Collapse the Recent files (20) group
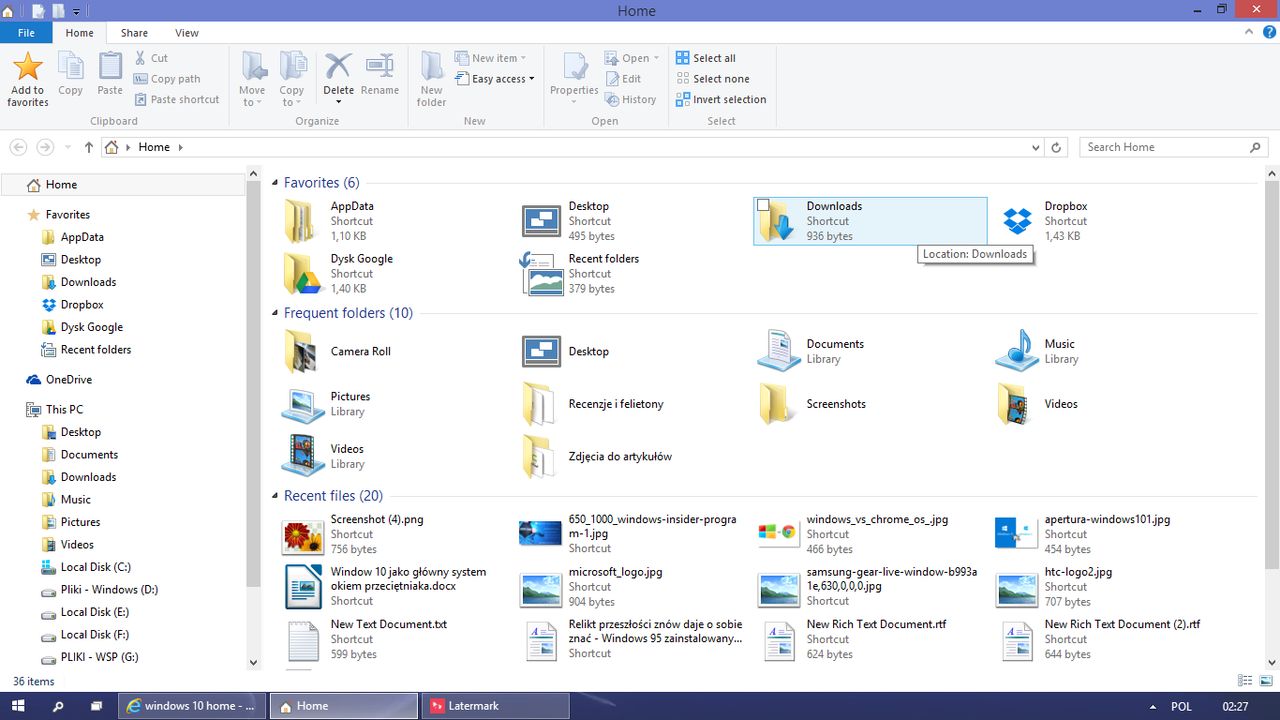This screenshot has height=720, width=1280. click(x=276, y=496)
